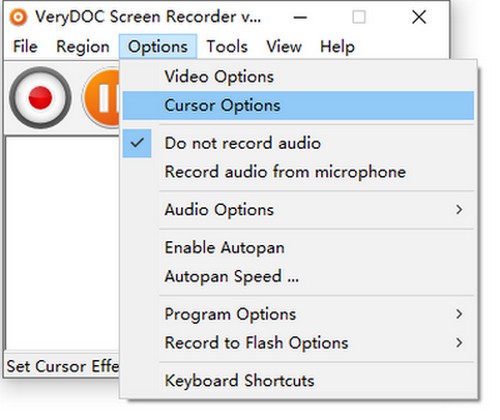
Task: Toggle the Do not record audio checkmark
Action: 137,143
